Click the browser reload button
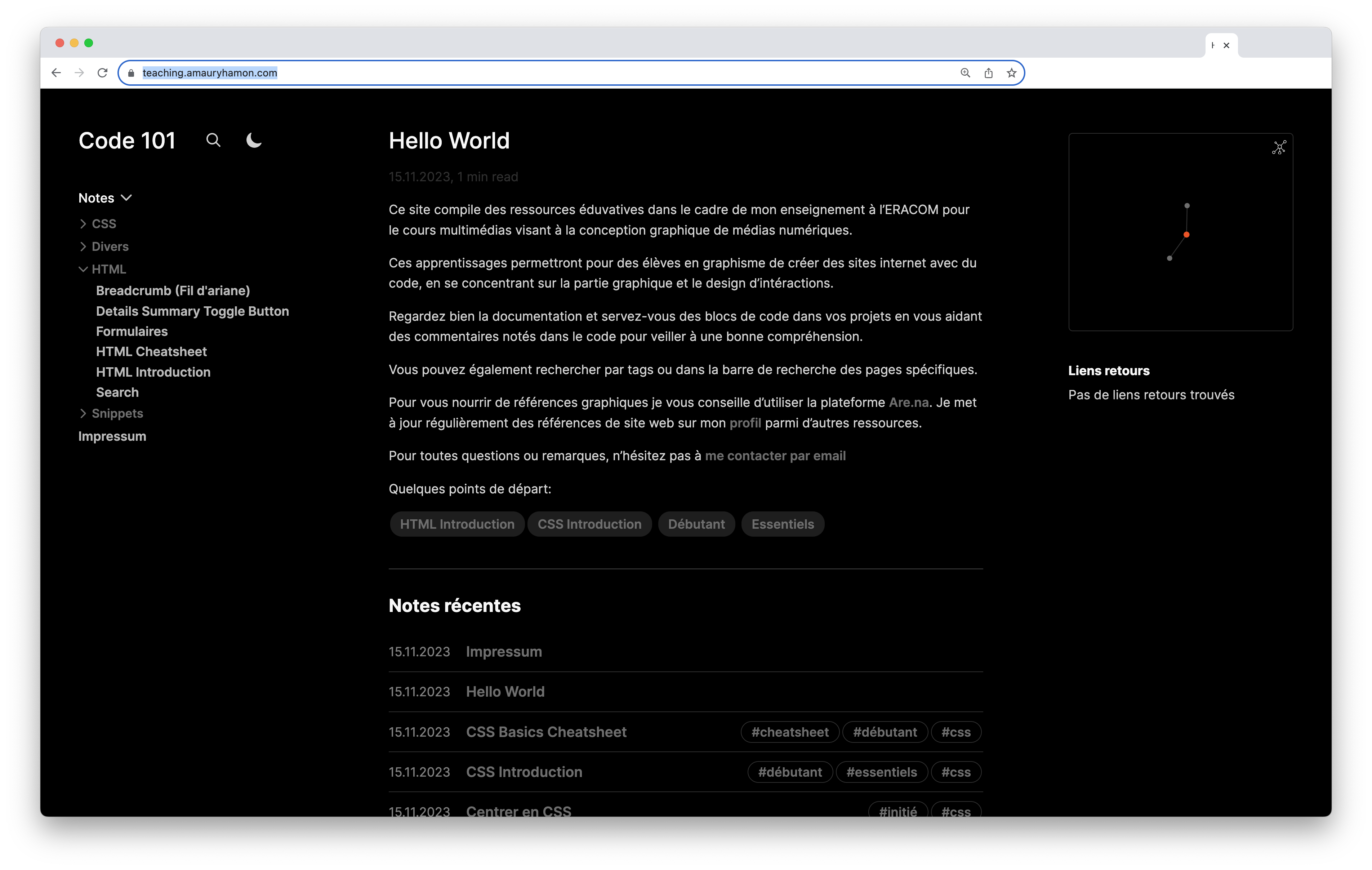Screen dimensions: 1372x870 click(103, 73)
